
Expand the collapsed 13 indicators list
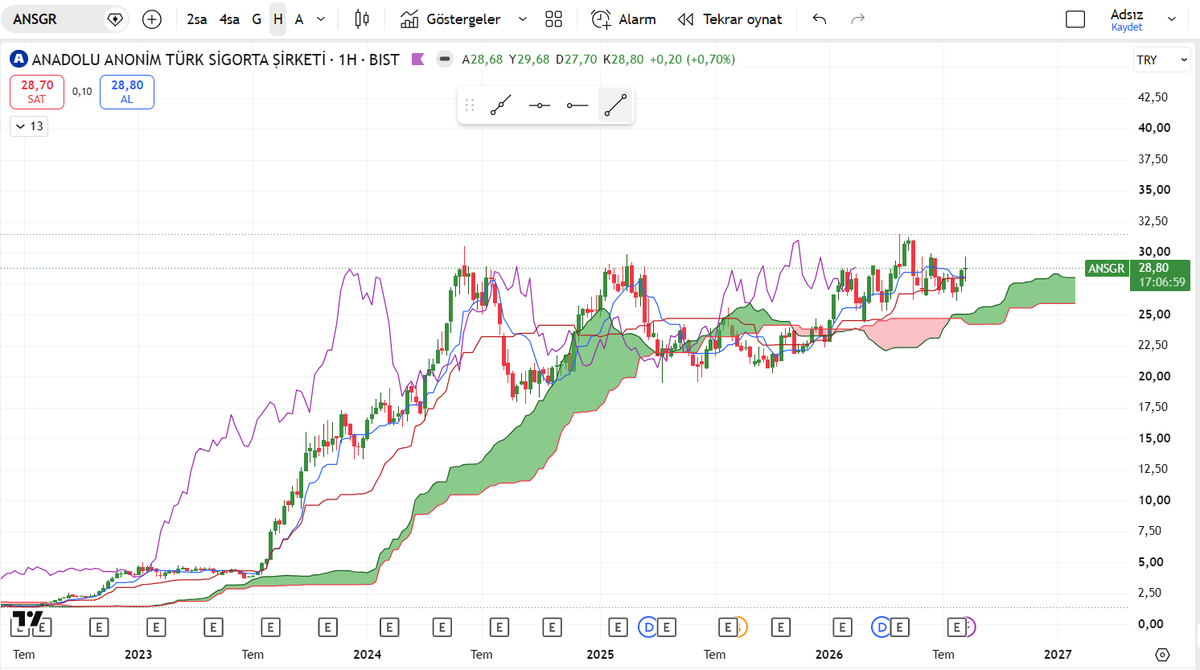pos(29,126)
